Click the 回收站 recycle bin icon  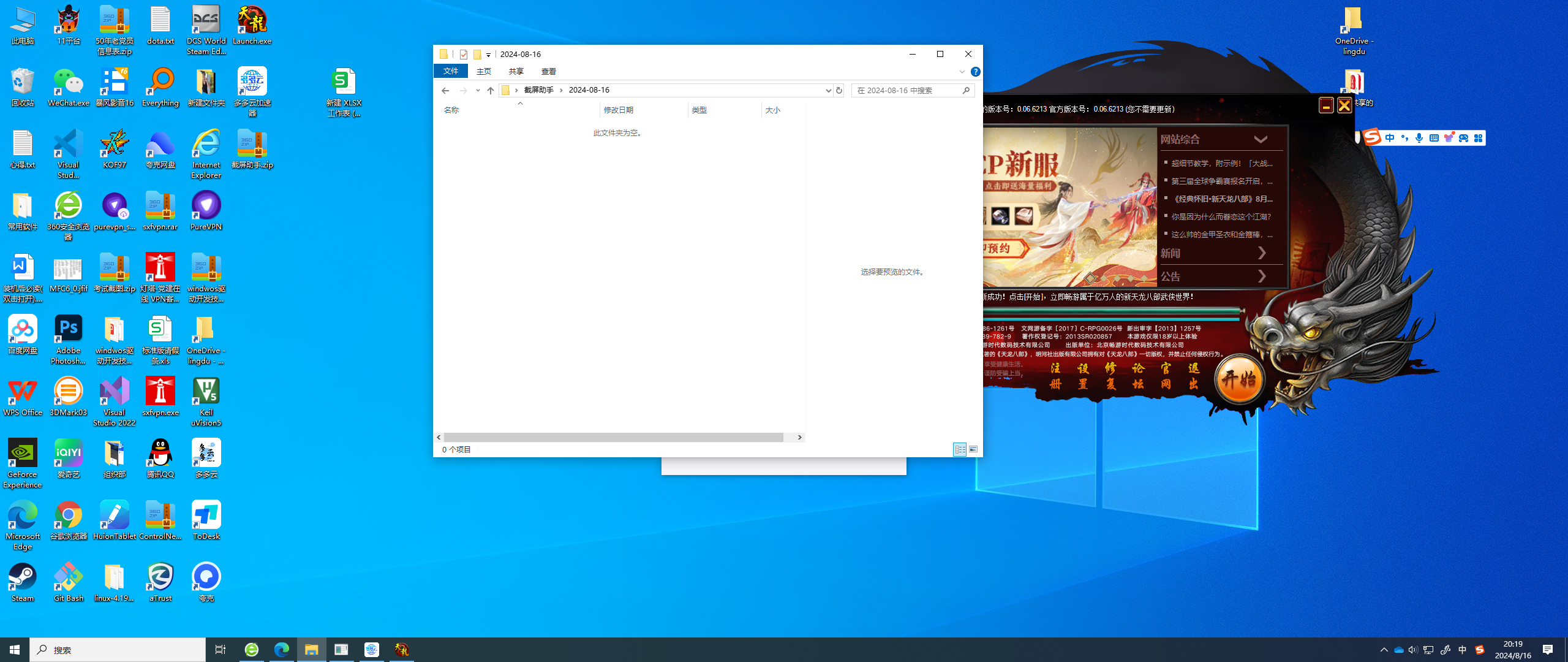coord(23,88)
